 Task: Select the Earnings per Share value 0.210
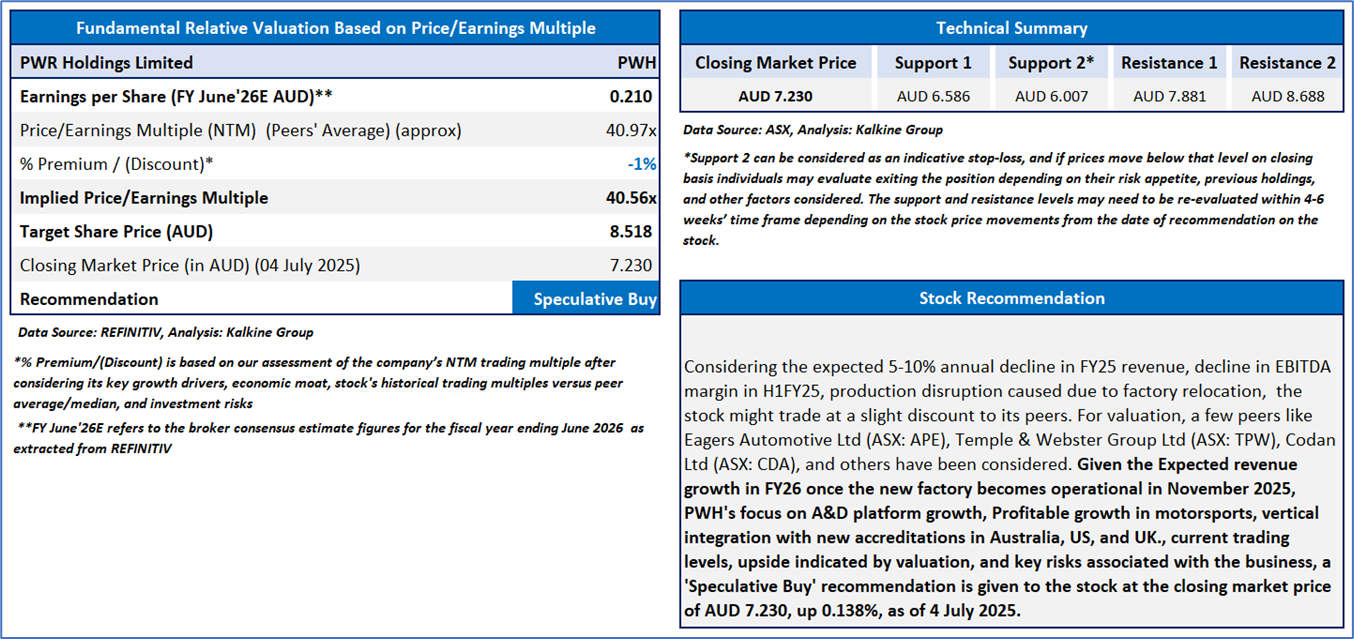tap(631, 97)
